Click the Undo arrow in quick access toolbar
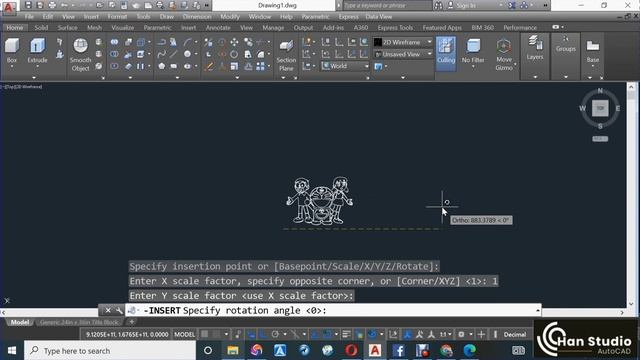Viewport: 640px width, 360px height. coord(64,5)
